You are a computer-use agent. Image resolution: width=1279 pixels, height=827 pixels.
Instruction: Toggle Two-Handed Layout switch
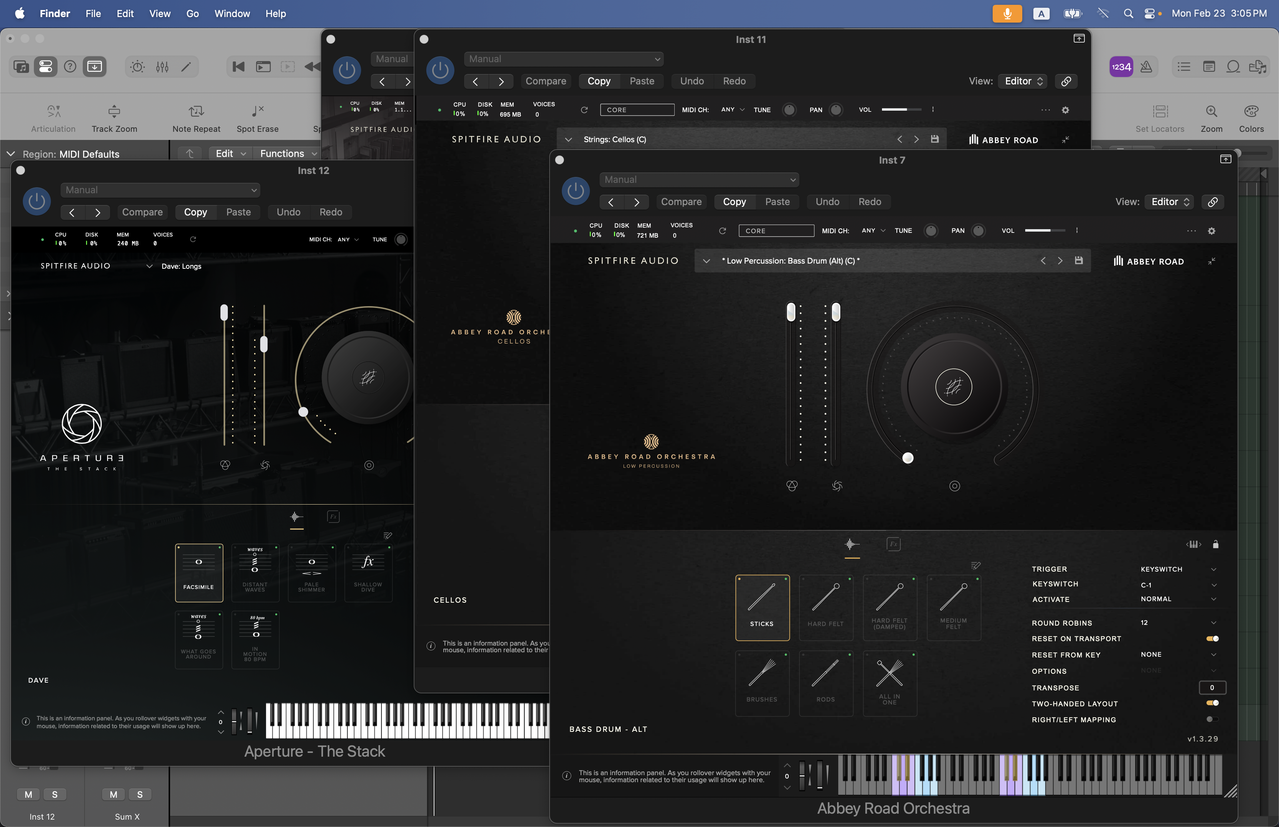coord(1212,703)
